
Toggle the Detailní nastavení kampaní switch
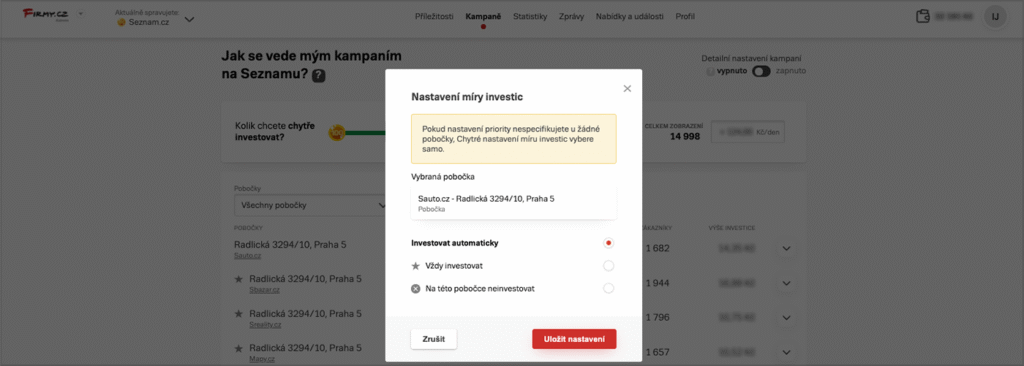761,71
